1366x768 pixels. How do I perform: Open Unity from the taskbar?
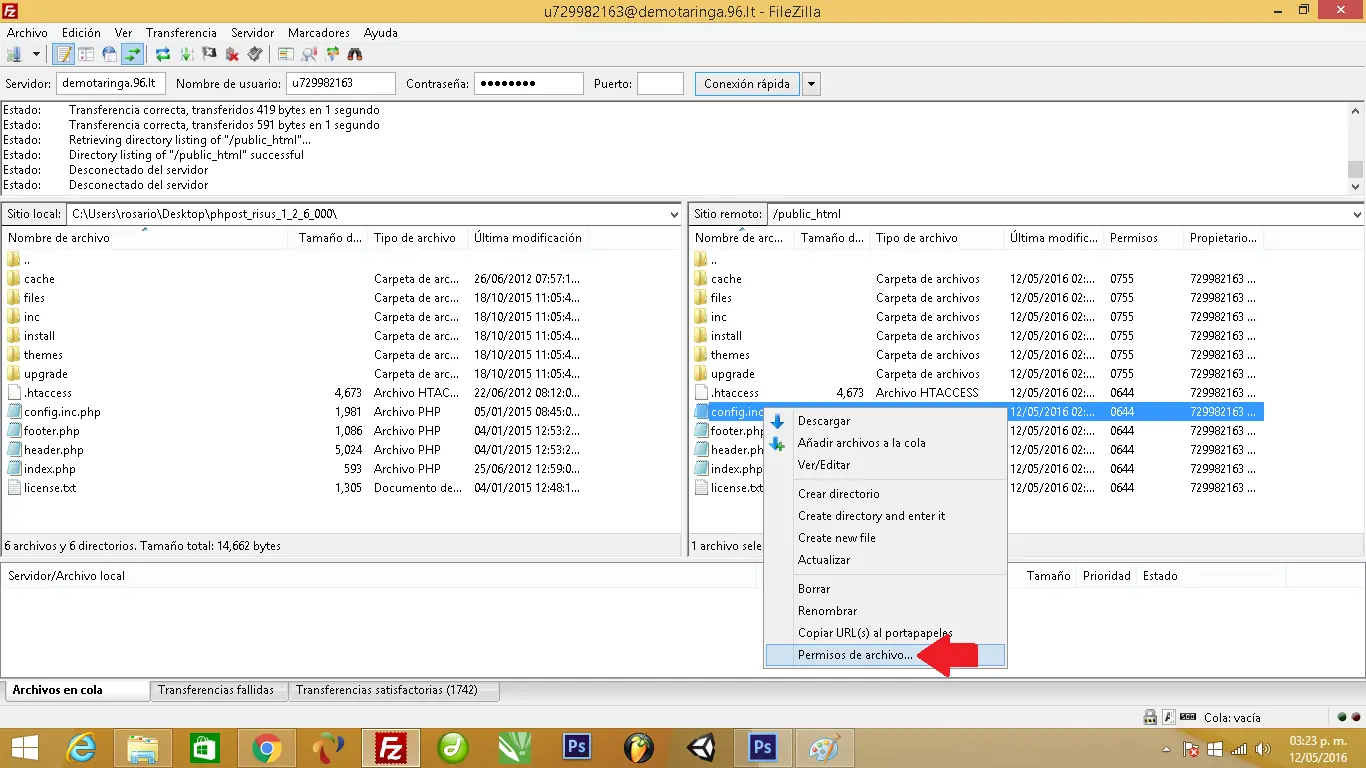point(700,748)
